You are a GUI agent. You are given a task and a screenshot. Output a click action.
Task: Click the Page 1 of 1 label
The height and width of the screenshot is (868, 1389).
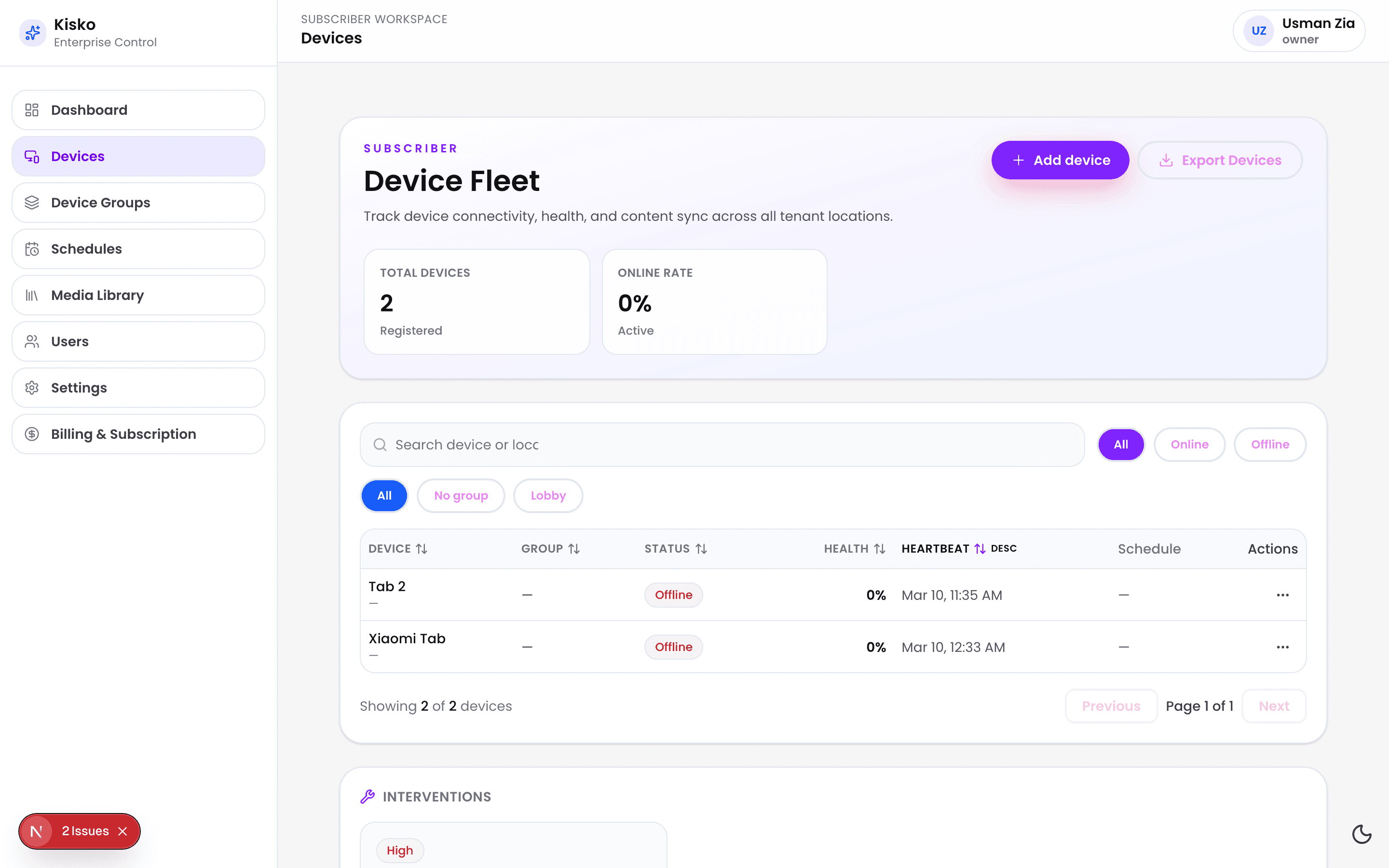coord(1199,705)
